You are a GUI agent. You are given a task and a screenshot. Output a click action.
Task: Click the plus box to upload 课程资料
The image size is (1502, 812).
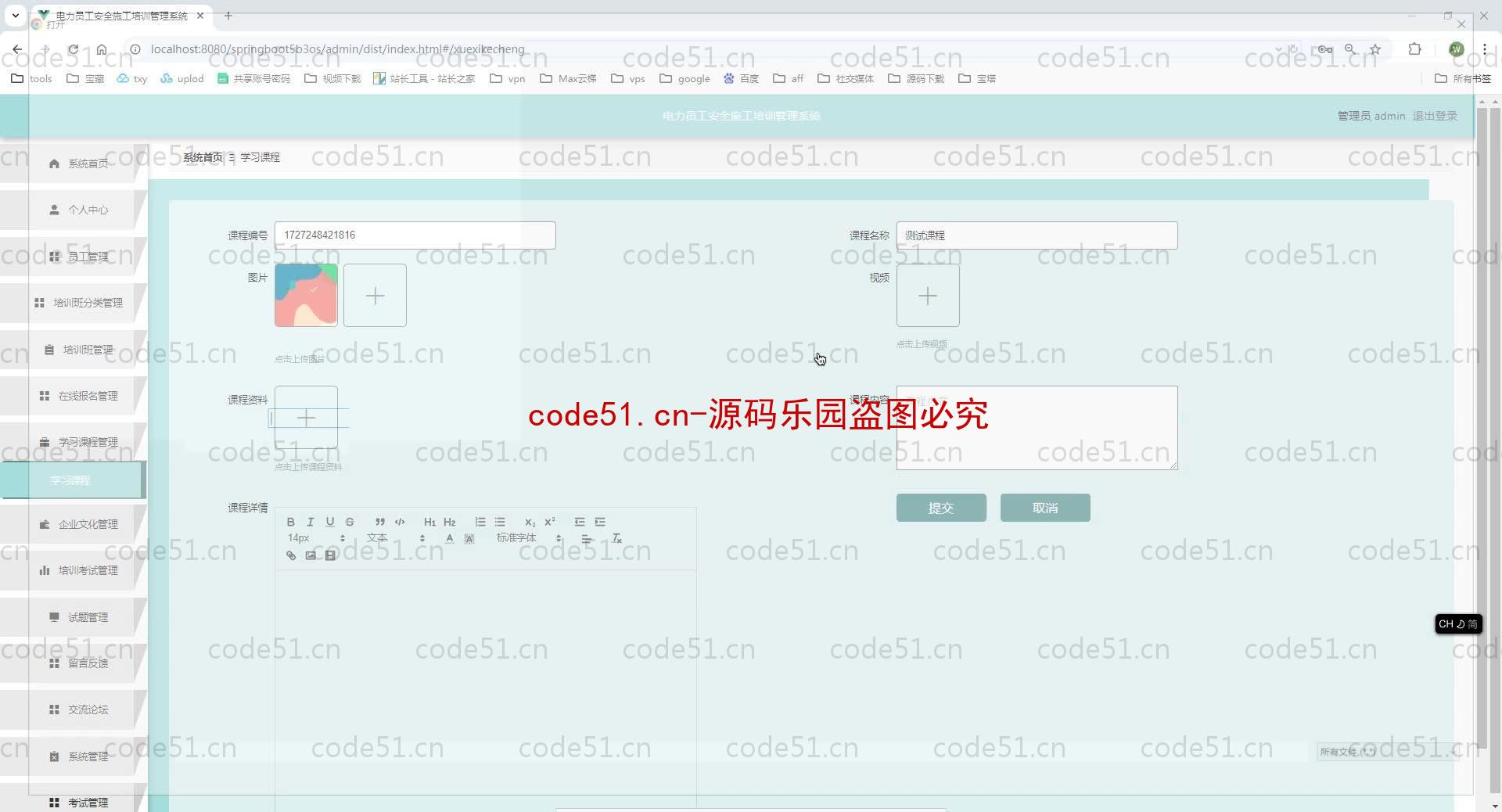[306, 417]
